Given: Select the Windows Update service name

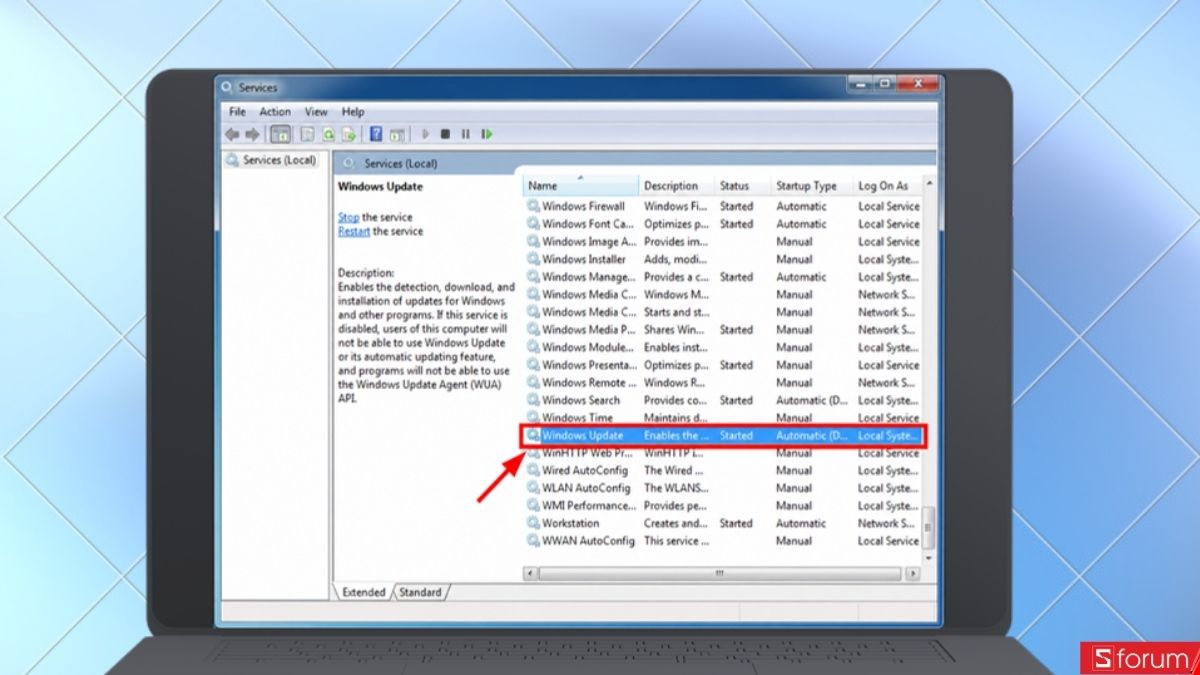Looking at the screenshot, I should pyautogui.click(x=582, y=436).
